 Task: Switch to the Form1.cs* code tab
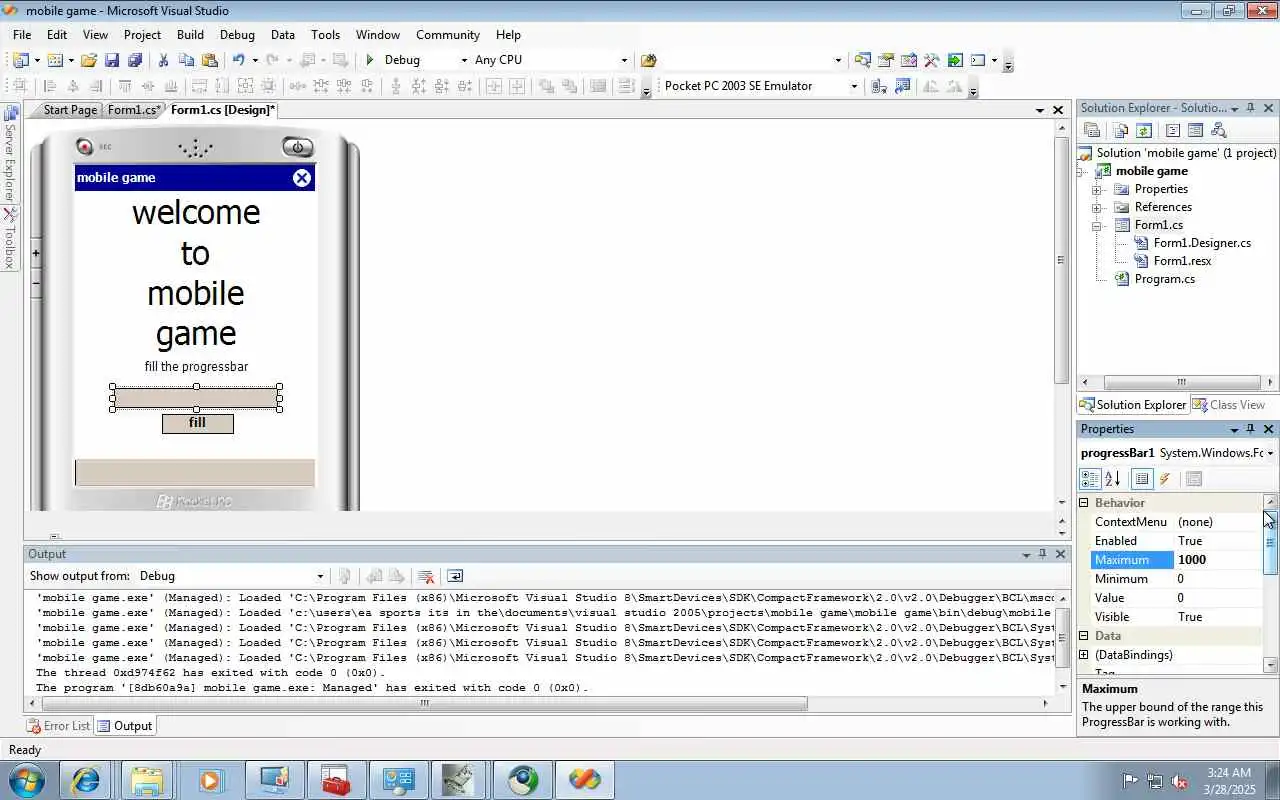click(x=134, y=110)
